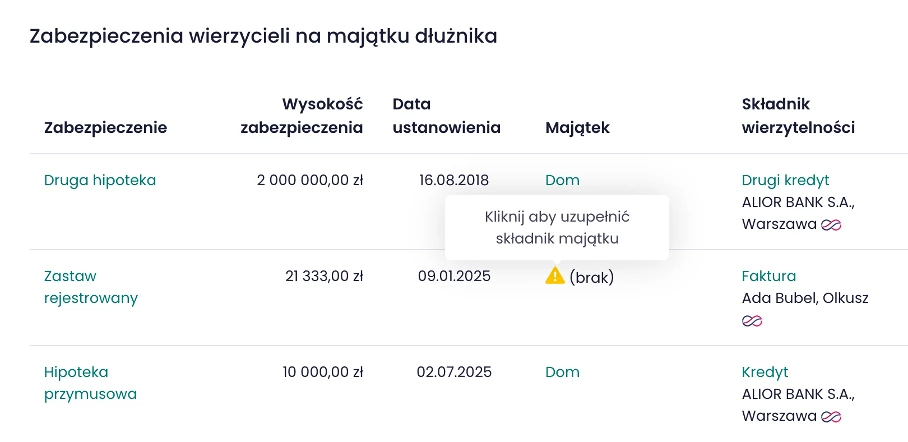Click the chain icon in the Kredyt row

click(x=831, y=417)
